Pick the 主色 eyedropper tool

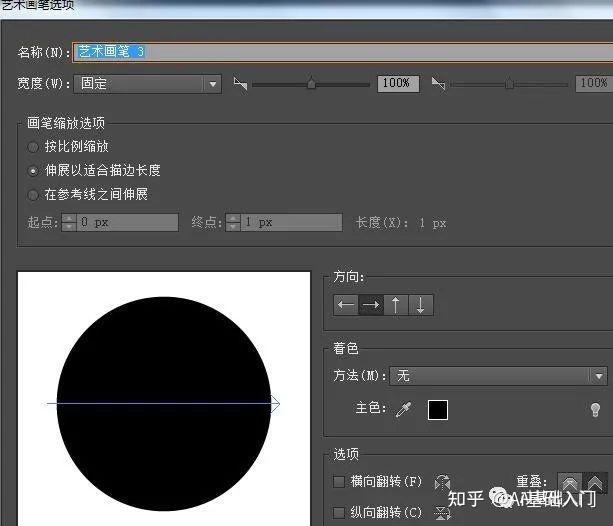(403, 409)
